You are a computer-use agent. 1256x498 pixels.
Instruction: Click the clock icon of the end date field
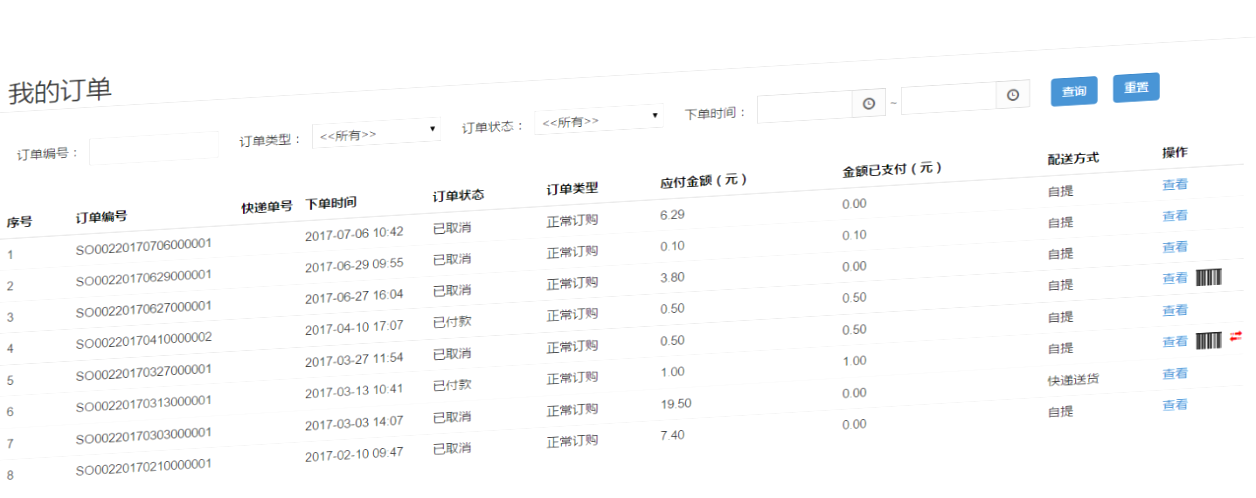(1012, 95)
